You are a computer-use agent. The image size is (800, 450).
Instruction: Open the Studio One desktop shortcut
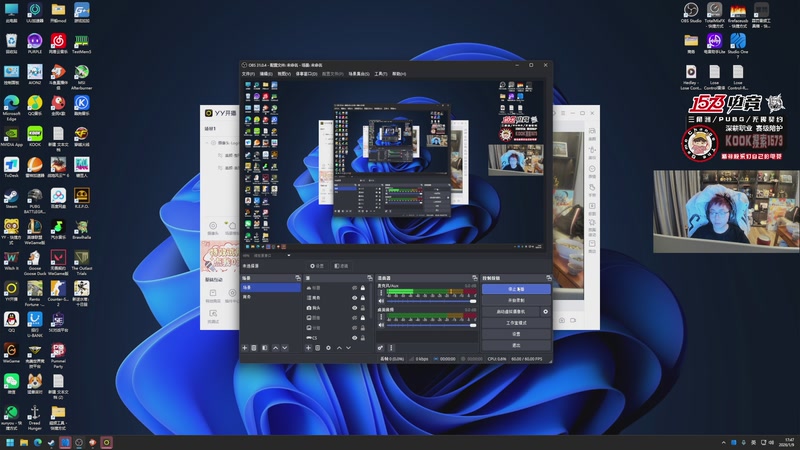738,44
